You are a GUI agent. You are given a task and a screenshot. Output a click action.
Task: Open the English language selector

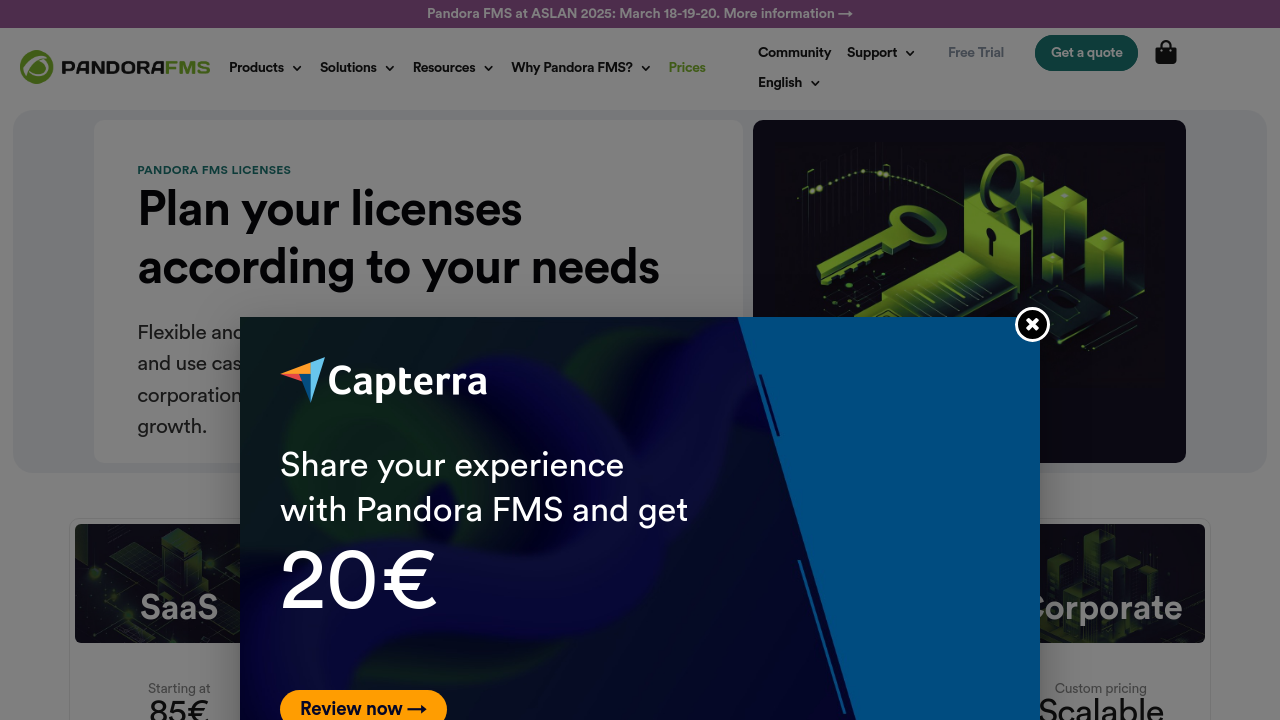pyautogui.click(x=789, y=83)
